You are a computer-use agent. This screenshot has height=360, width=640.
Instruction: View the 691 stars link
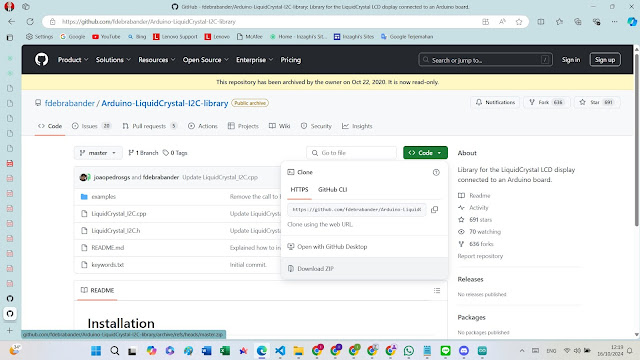click(475, 220)
